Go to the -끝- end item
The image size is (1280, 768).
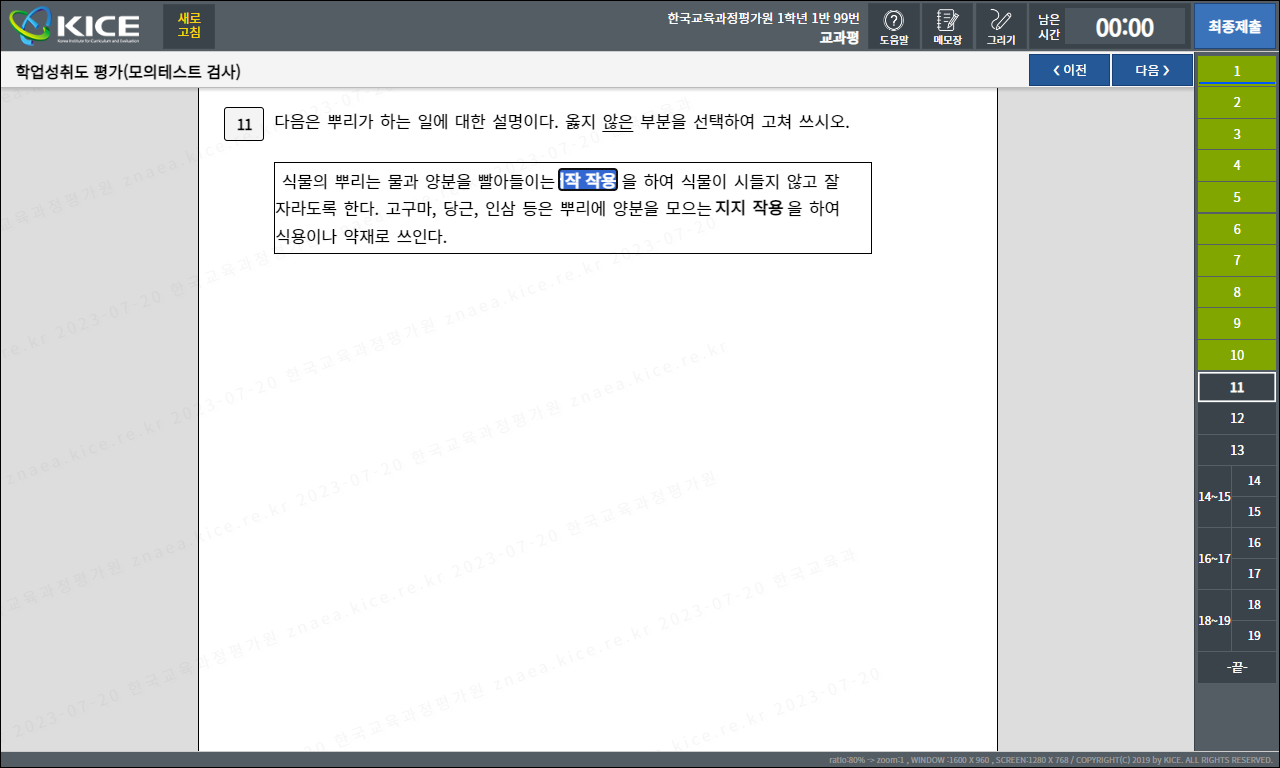click(x=1237, y=667)
